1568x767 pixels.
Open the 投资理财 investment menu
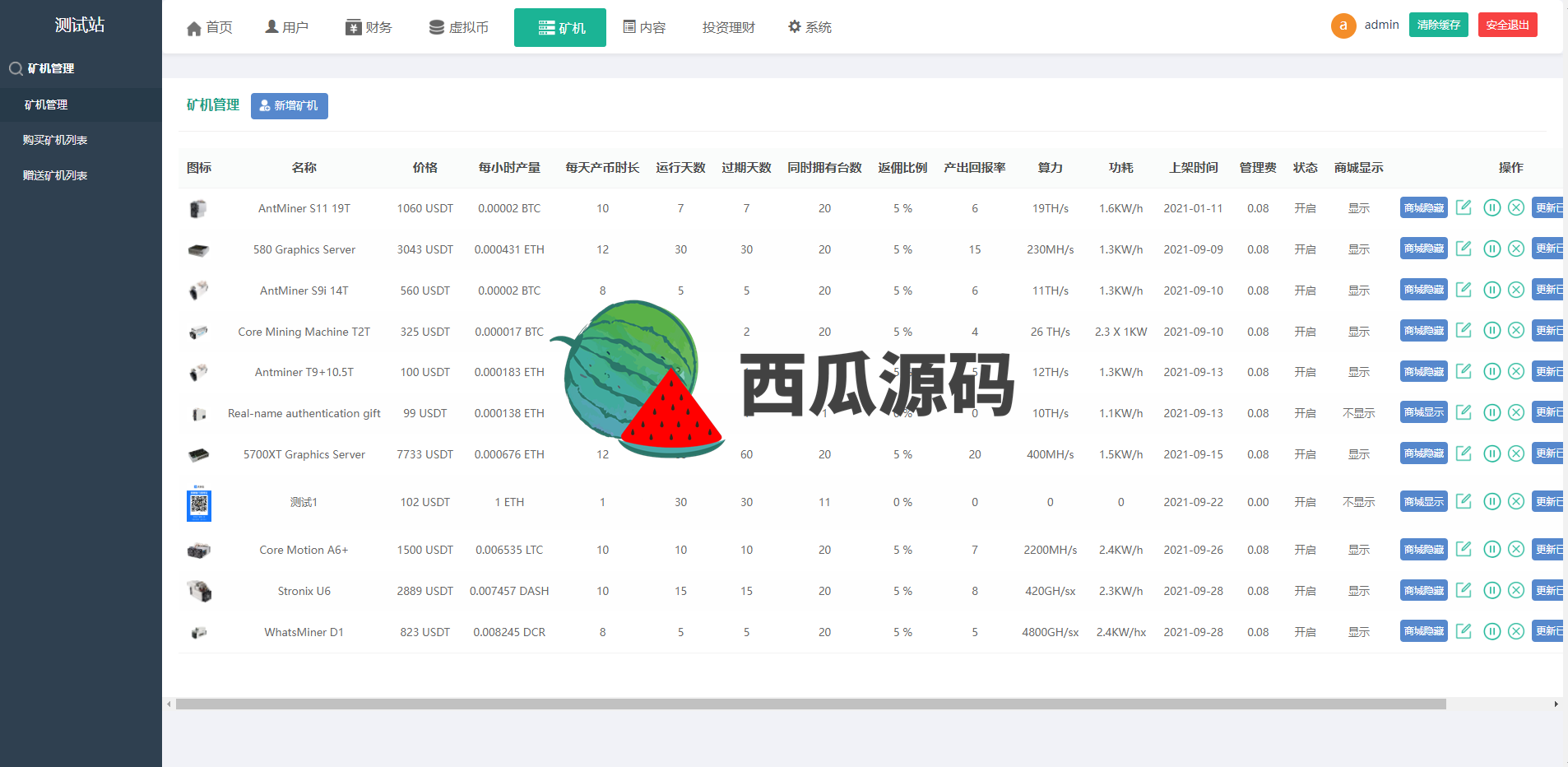coord(728,28)
